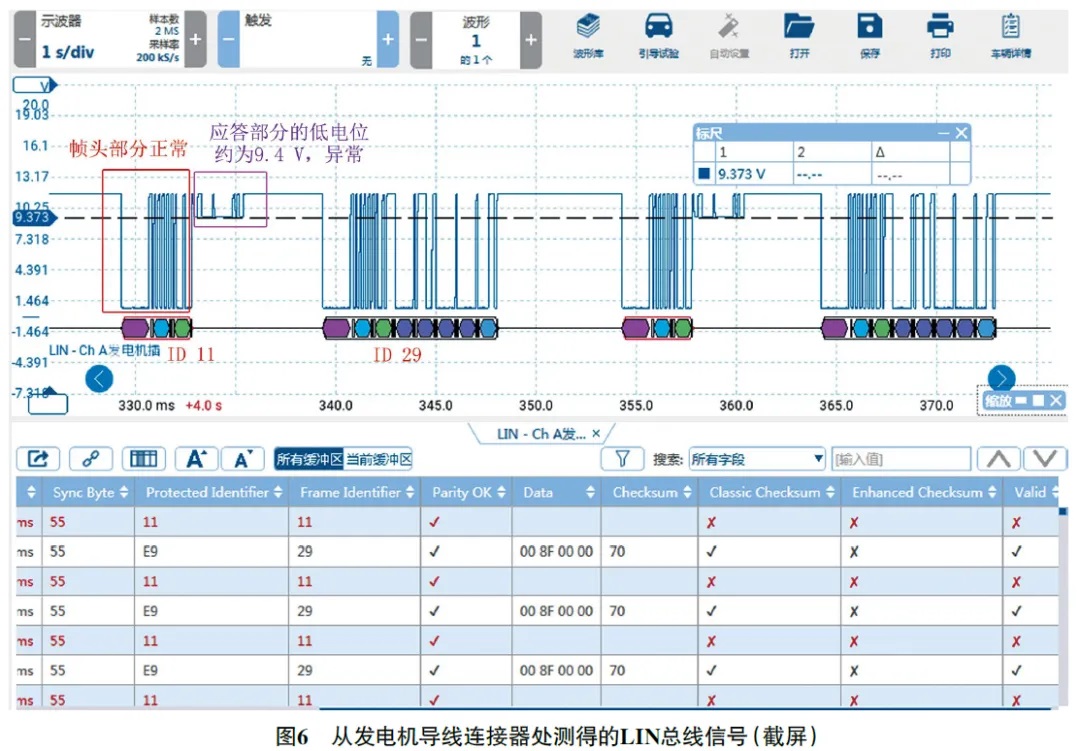Select the LIN - Ch A decode tab
Image resolution: width=1080 pixels, height=751 pixels.
[541, 434]
